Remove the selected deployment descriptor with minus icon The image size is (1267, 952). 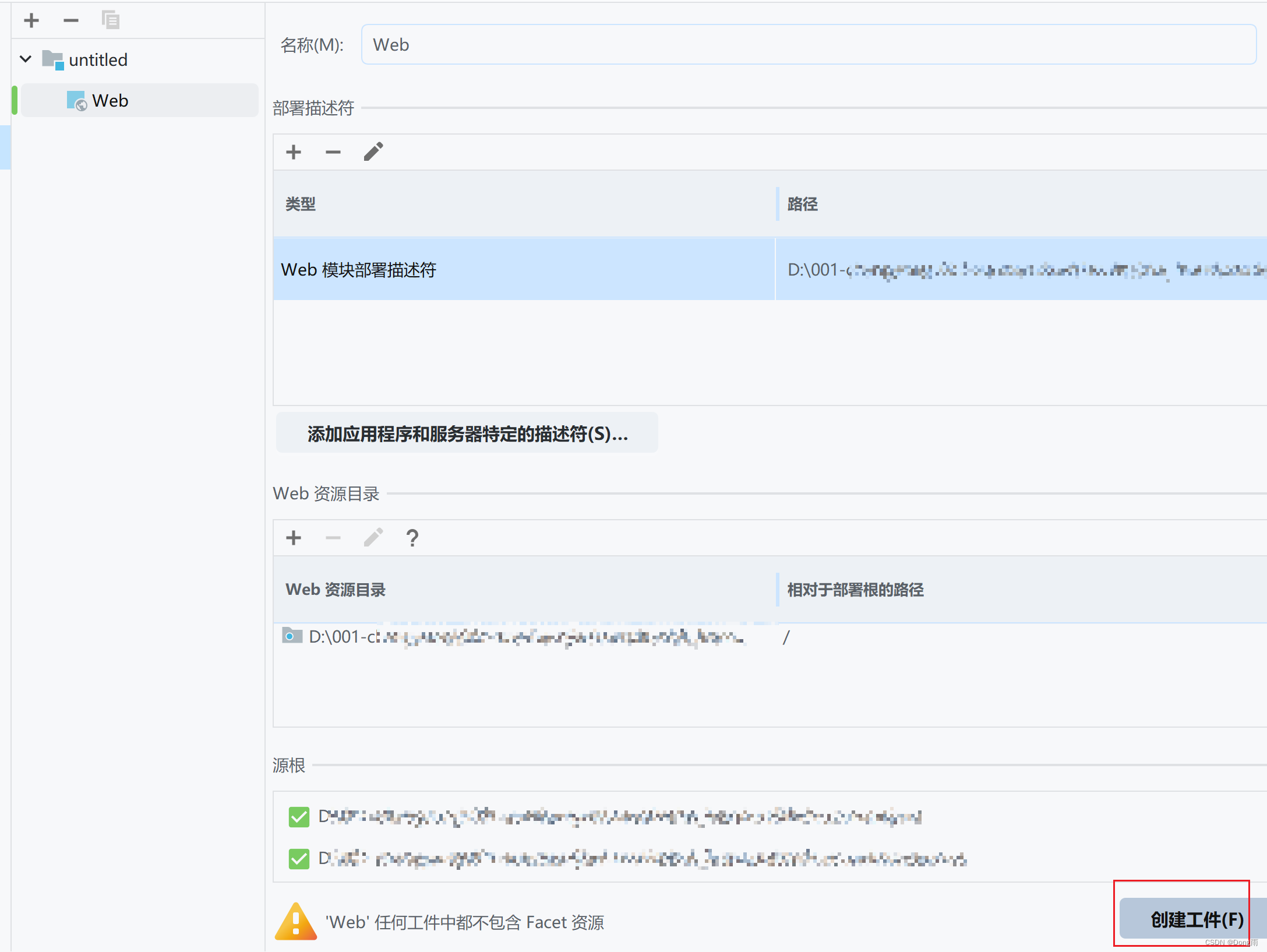pyautogui.click(x=333, y=151)
